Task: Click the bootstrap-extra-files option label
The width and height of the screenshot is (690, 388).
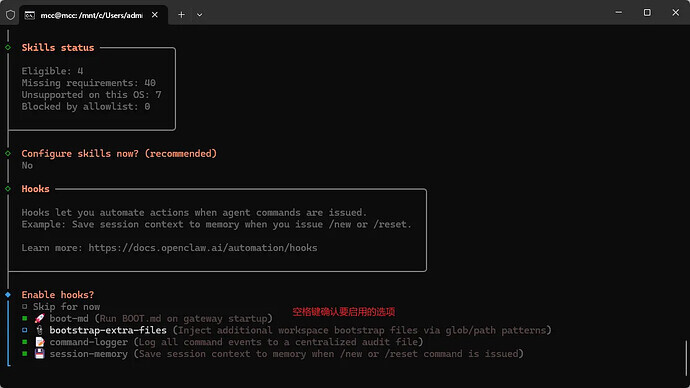Action: point(108,330)
